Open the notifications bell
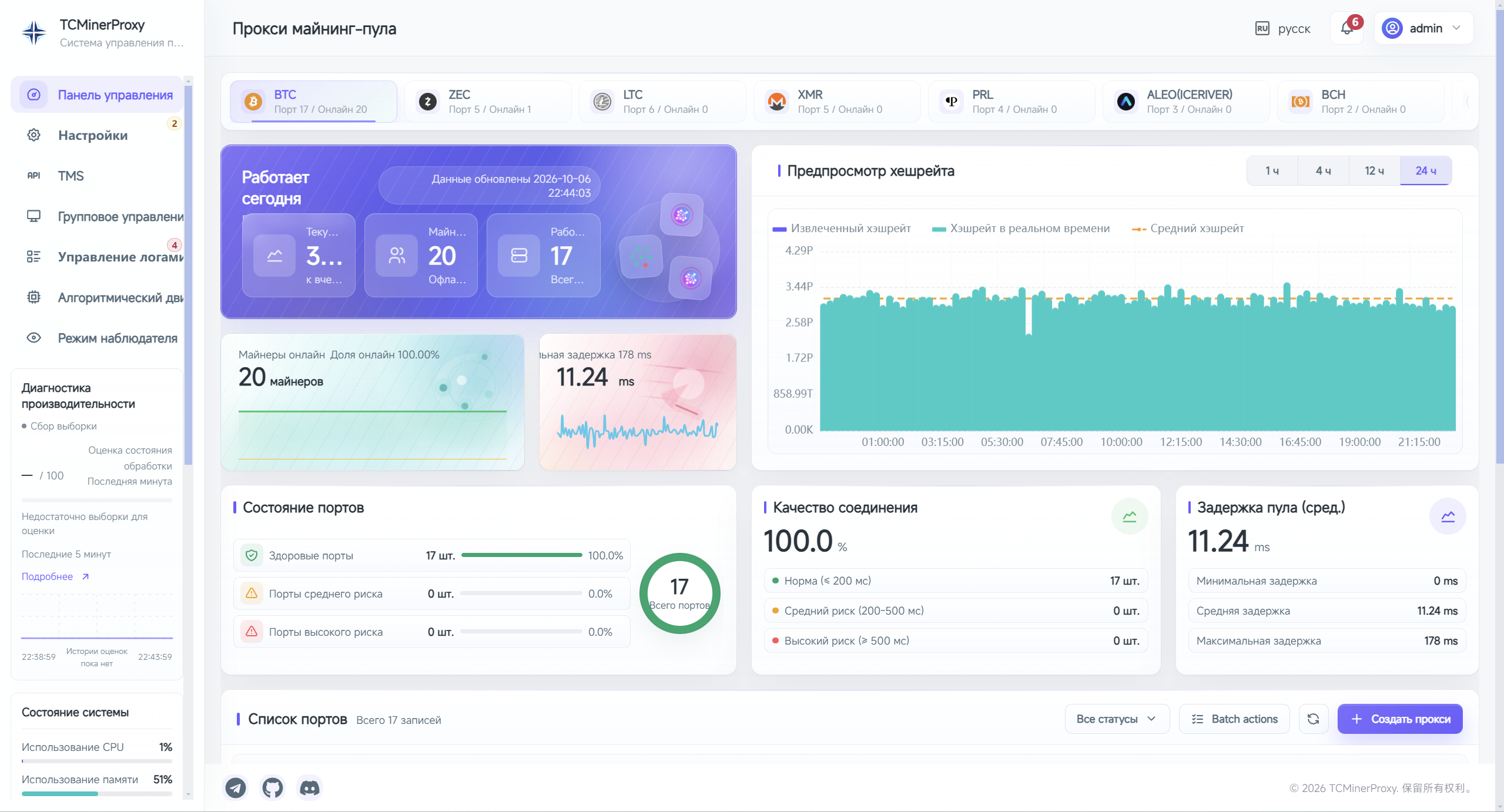This screenshot has height=812, width=1504. click(1346, 28)
